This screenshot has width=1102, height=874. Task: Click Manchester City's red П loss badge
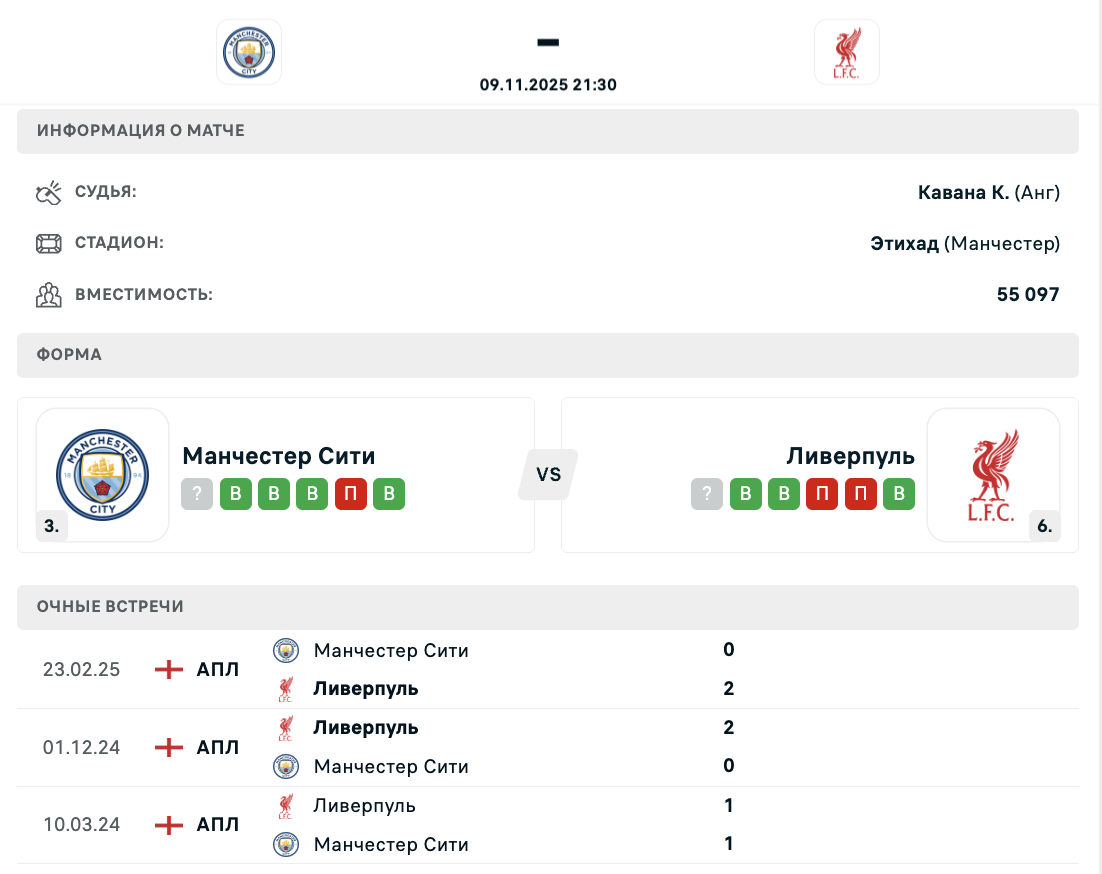click(x=351, y=495)
